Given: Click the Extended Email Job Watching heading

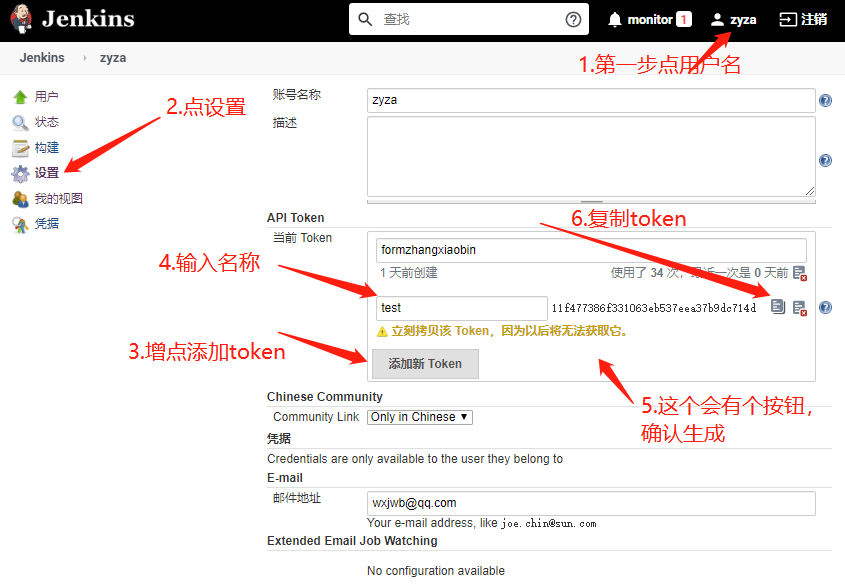Looking at the screenshot, I should (352, 541).
